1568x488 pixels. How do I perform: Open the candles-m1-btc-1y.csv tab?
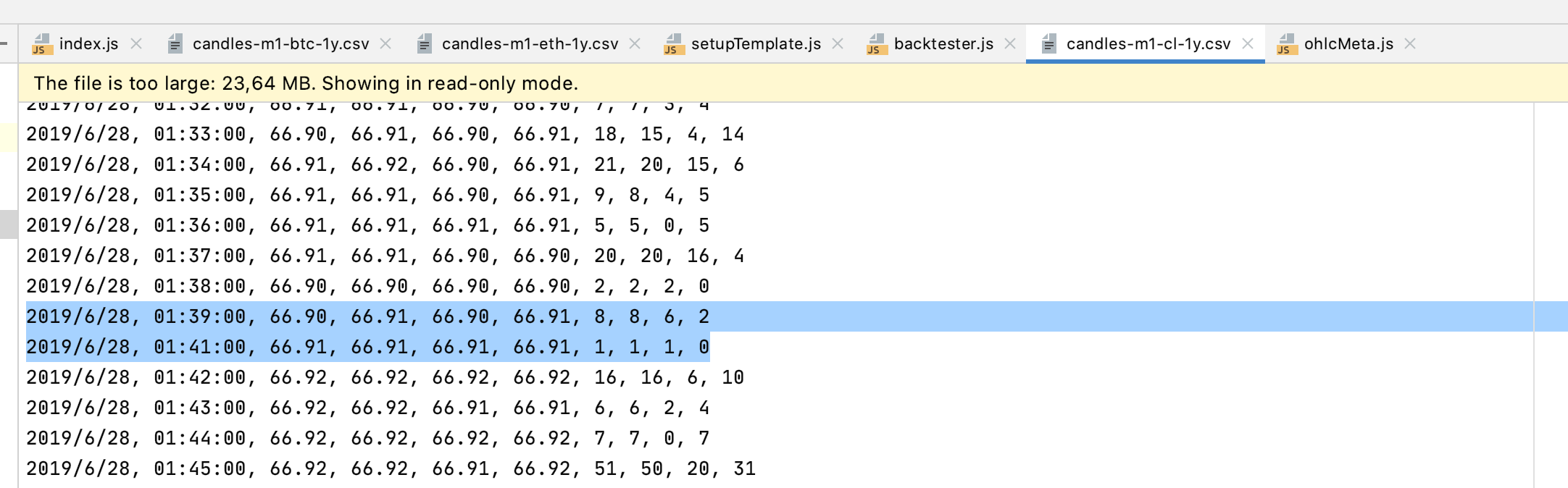280,44
